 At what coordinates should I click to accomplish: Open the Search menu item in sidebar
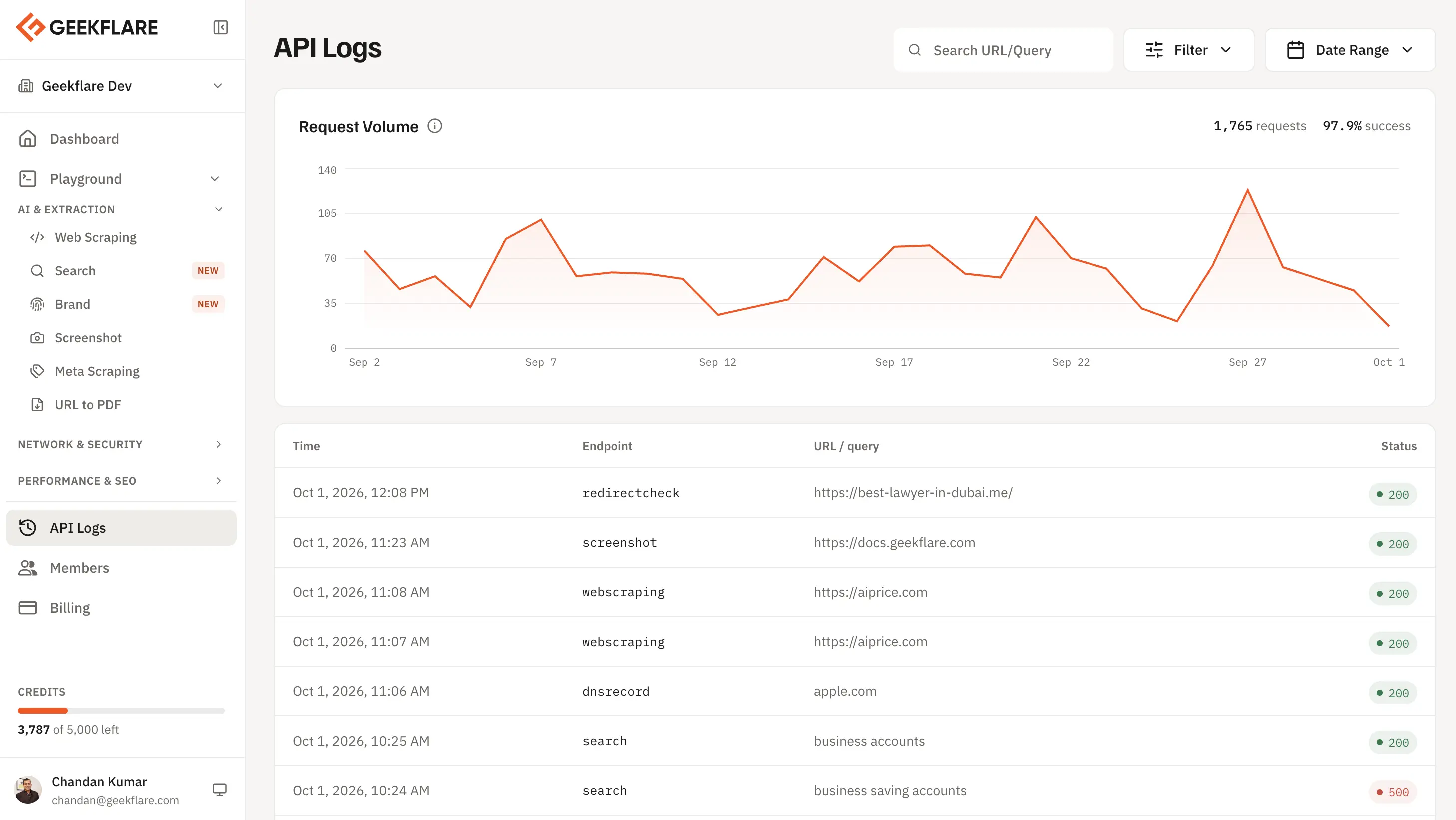(122, 271)
